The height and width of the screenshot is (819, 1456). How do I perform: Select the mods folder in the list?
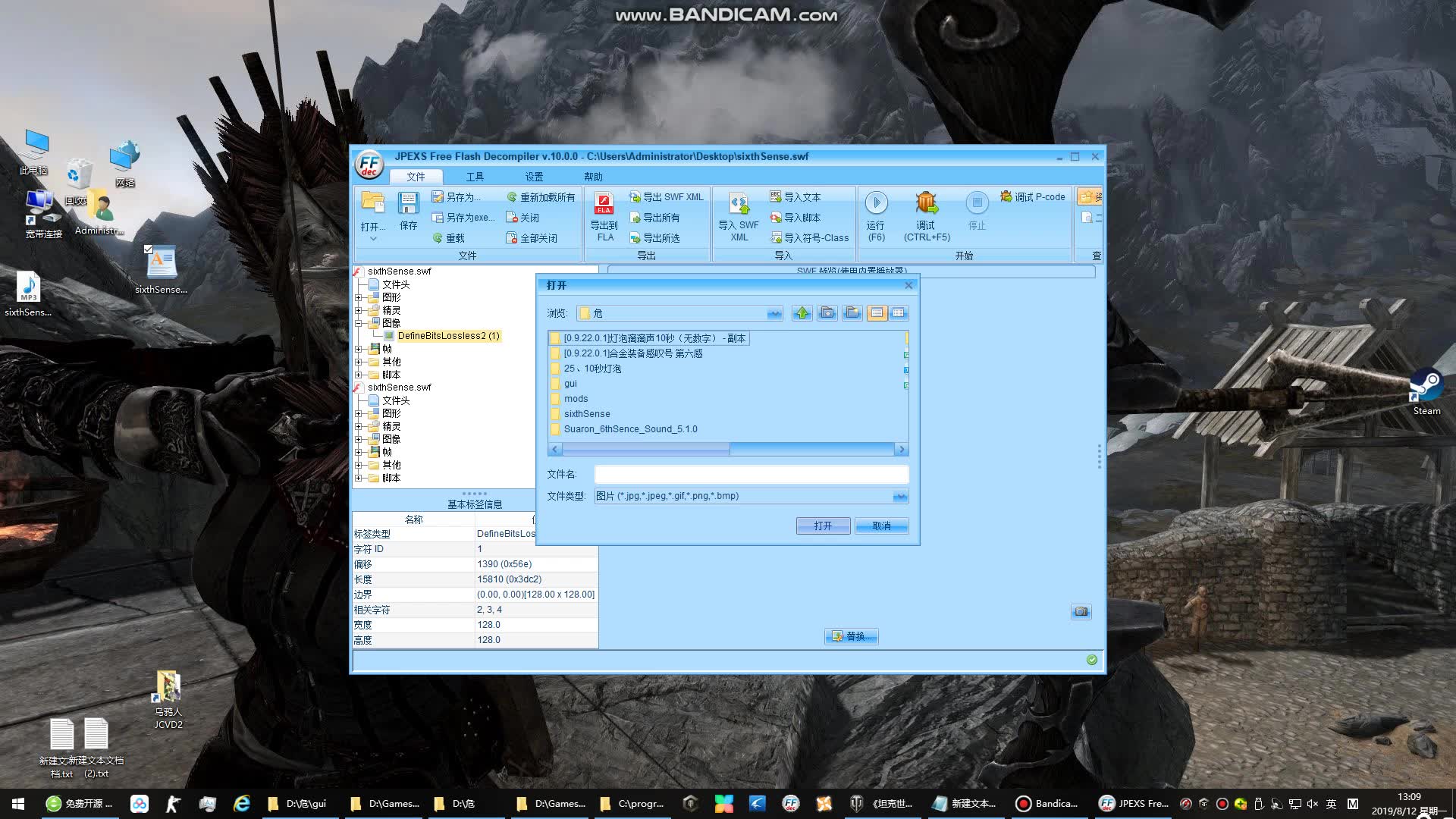coord(576,399)
